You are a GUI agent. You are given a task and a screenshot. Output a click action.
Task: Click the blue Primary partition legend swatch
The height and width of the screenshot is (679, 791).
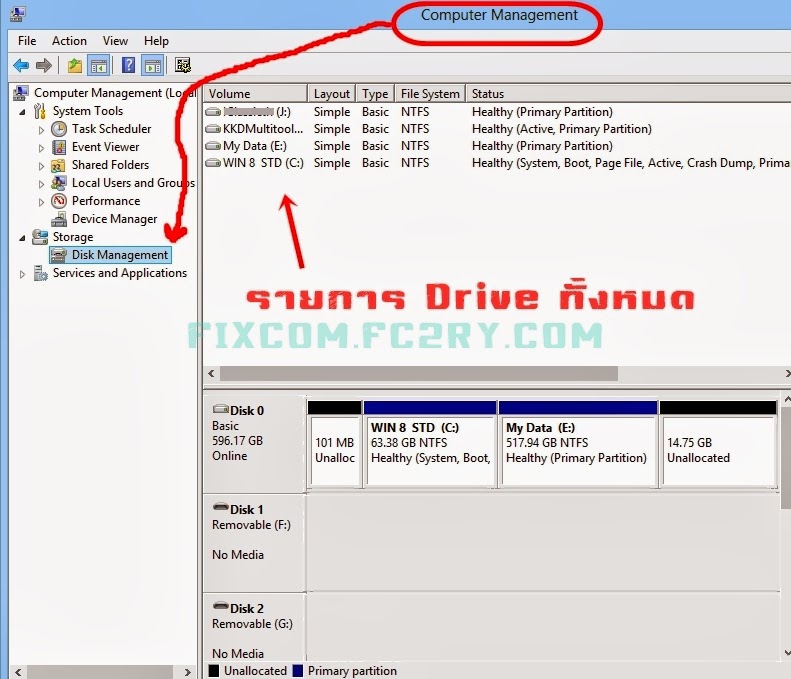coord(298,671)
